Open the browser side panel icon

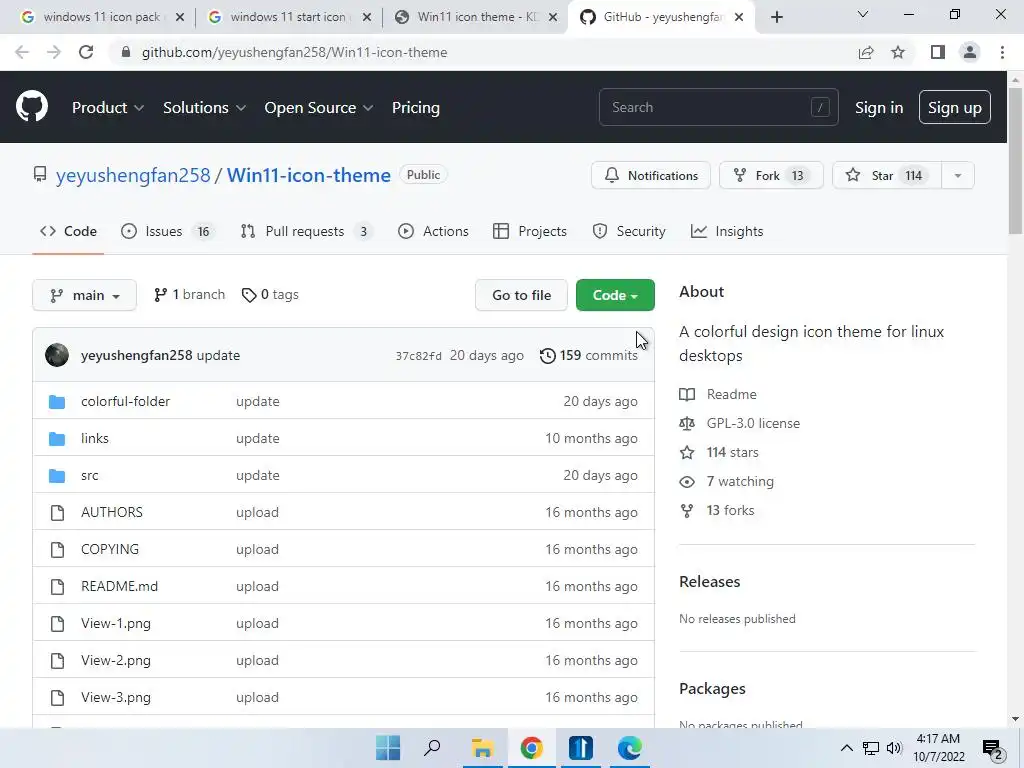(938, 52)
